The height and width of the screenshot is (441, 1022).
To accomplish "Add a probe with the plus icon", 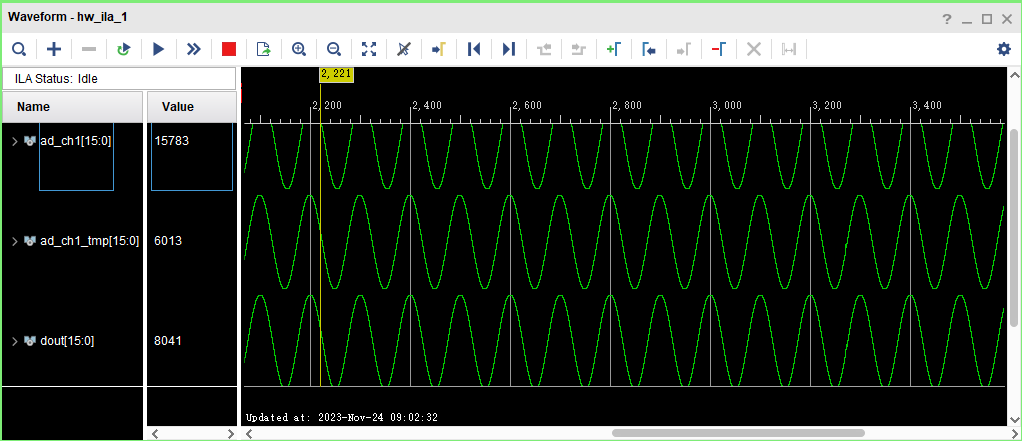I will point(54,49).
